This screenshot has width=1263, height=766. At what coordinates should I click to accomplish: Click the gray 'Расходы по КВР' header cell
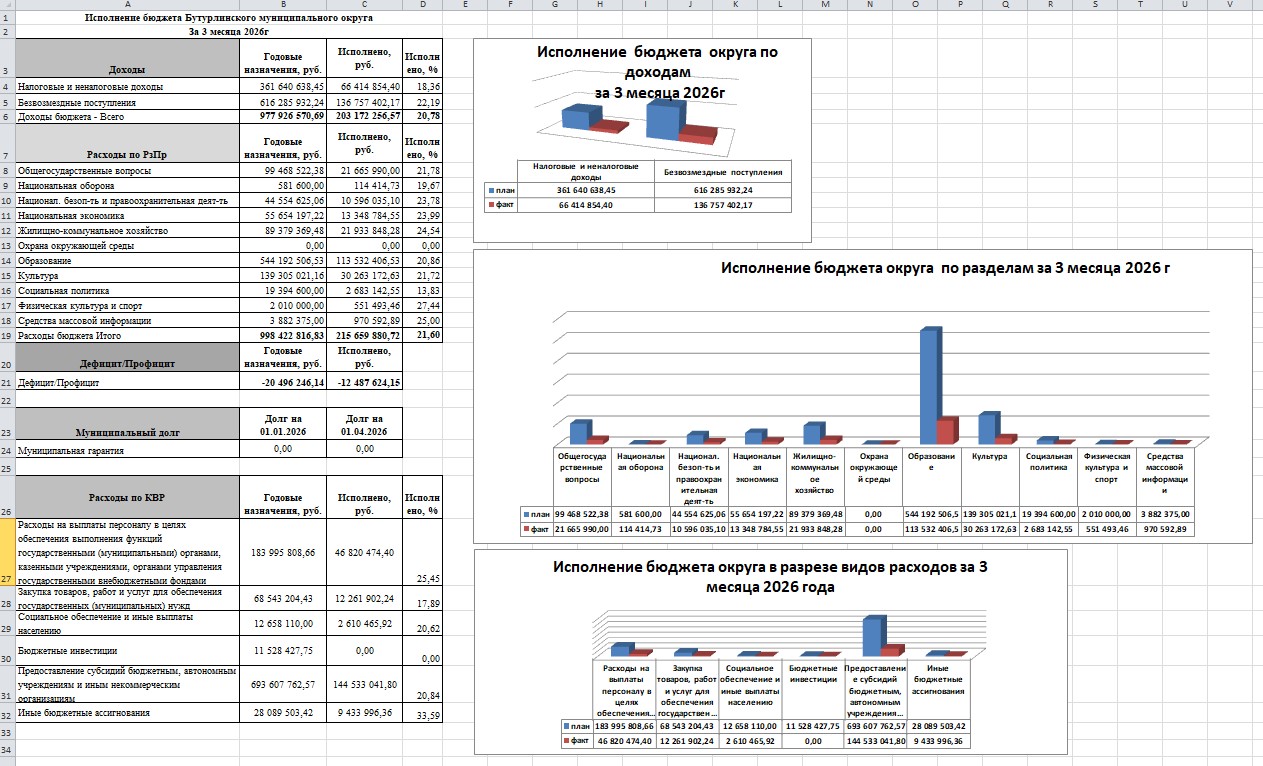click(127, 496)
